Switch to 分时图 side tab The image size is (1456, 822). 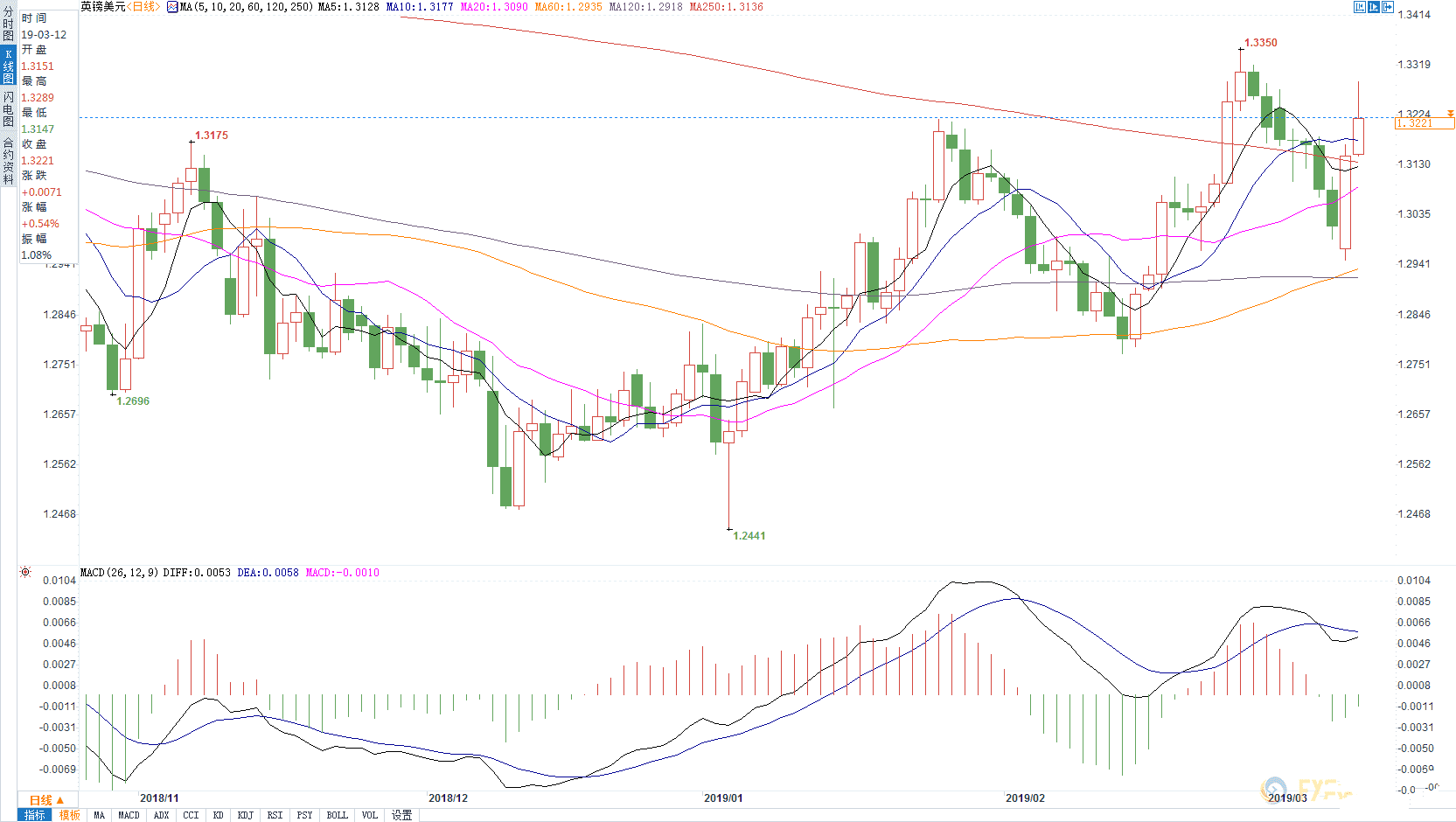pyautogui.click(x=8, y=24)
